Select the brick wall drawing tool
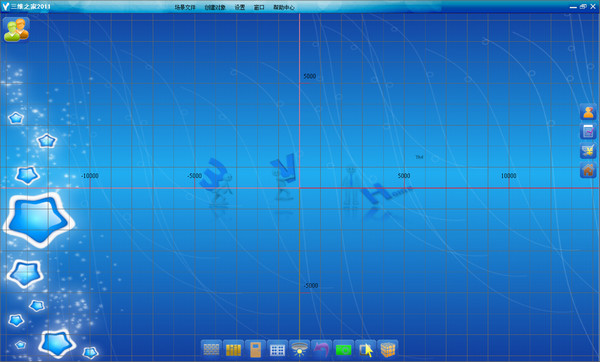 (x=211, y=349)
